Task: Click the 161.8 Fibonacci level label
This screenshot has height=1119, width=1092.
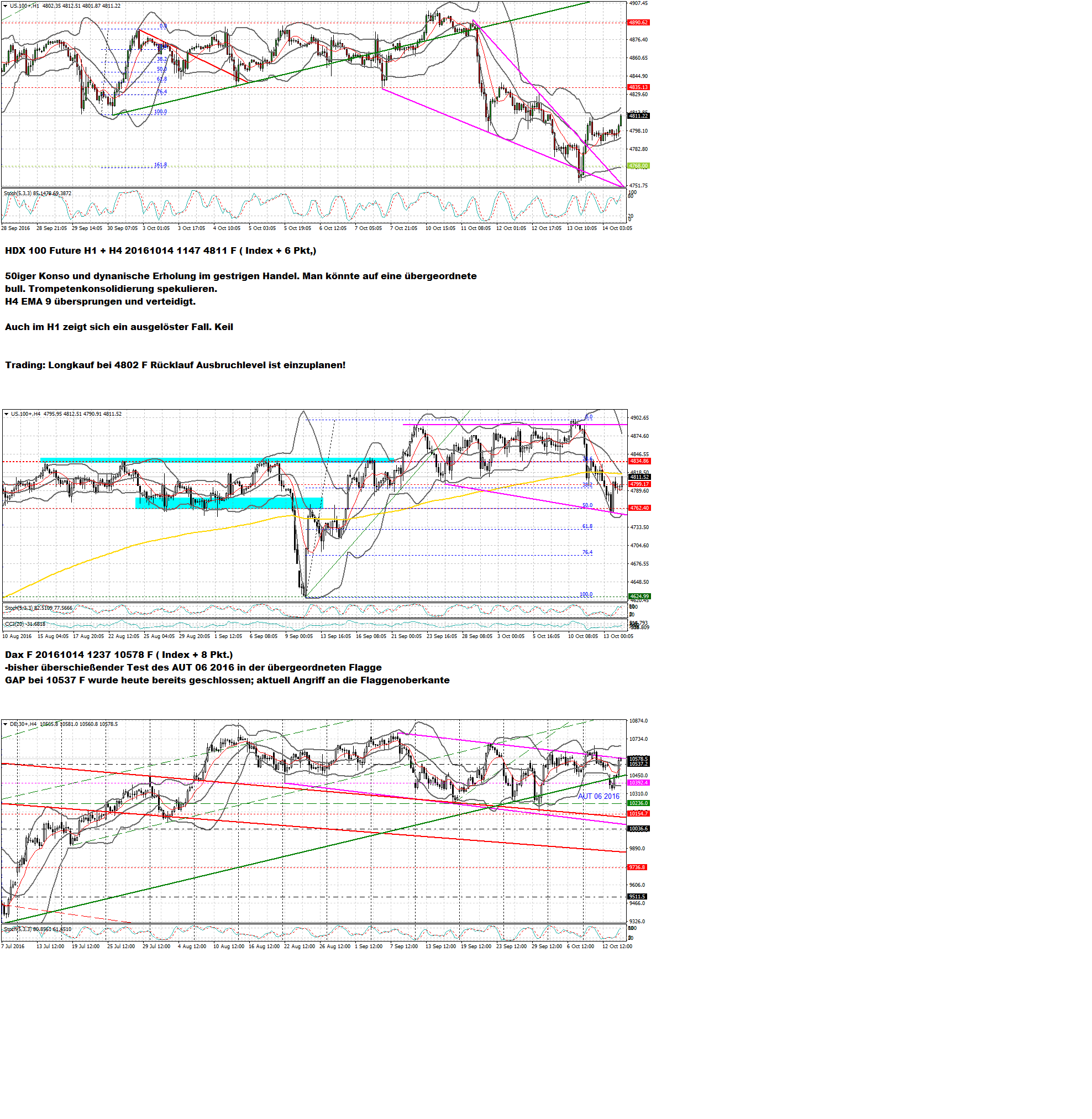Action: (x=161, y=165)
